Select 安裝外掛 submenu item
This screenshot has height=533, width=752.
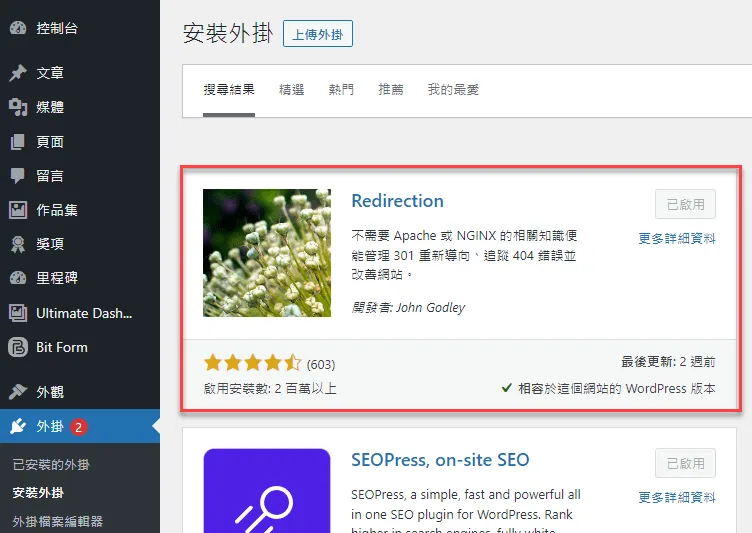(38, 493)
